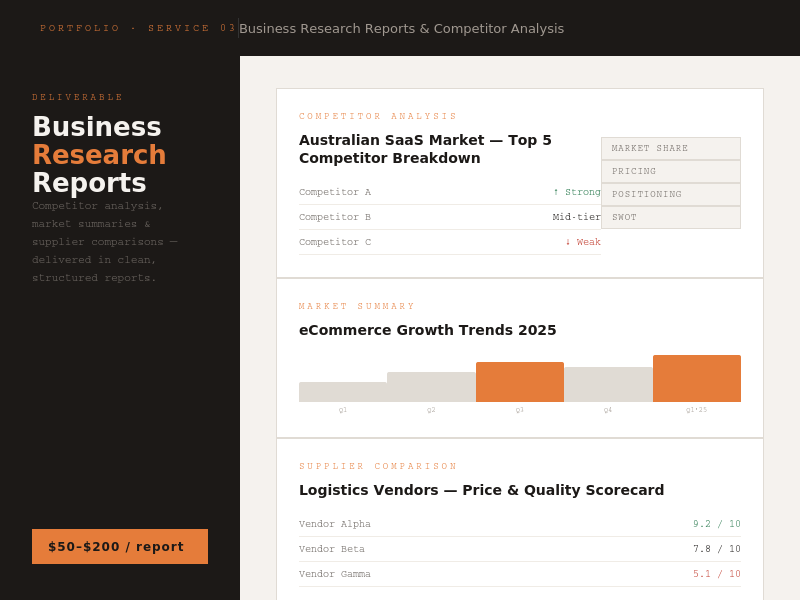Select the Competitor B row

pos(449,217)
